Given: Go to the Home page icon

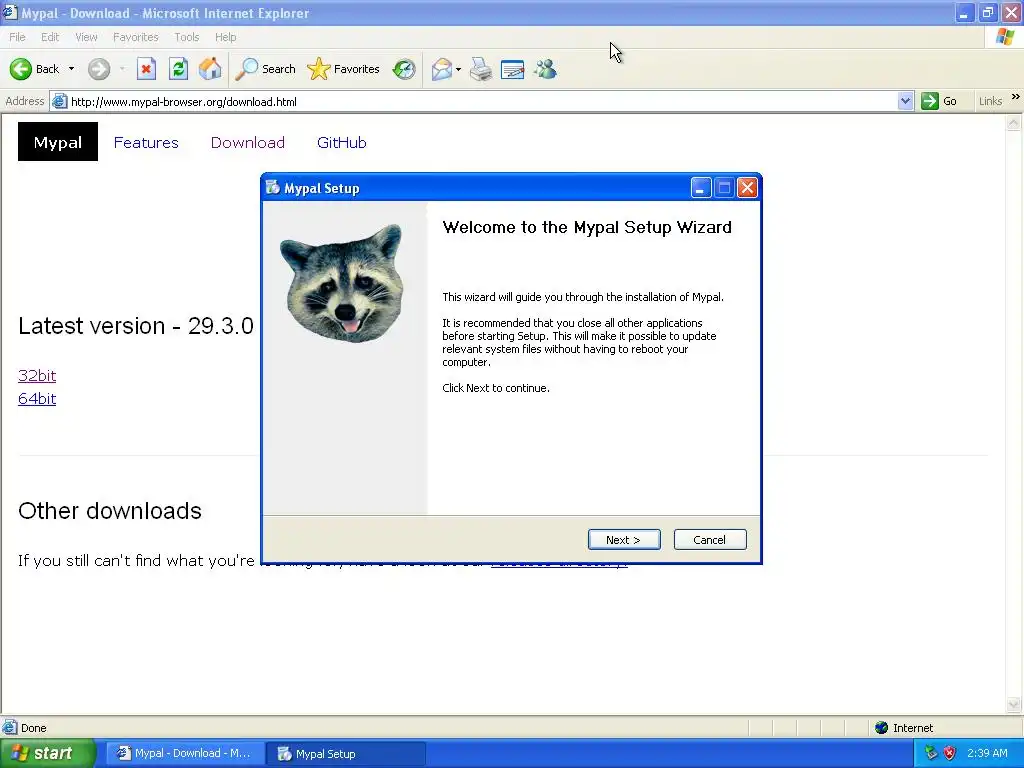Looking at the screenshot, I should pyautogui.click(x=210, y=69).
